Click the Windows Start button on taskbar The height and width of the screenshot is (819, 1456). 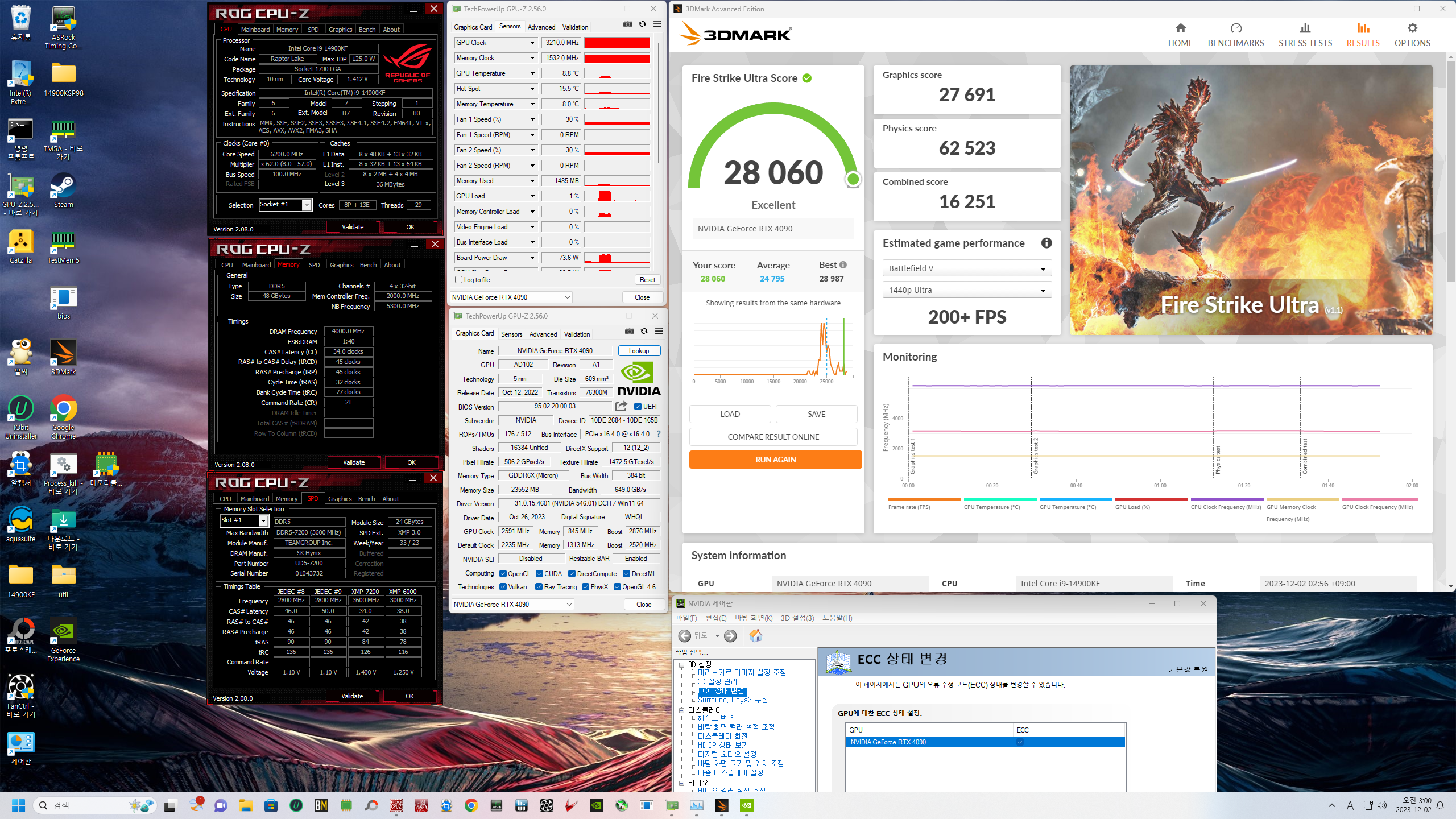click(18, 805)
